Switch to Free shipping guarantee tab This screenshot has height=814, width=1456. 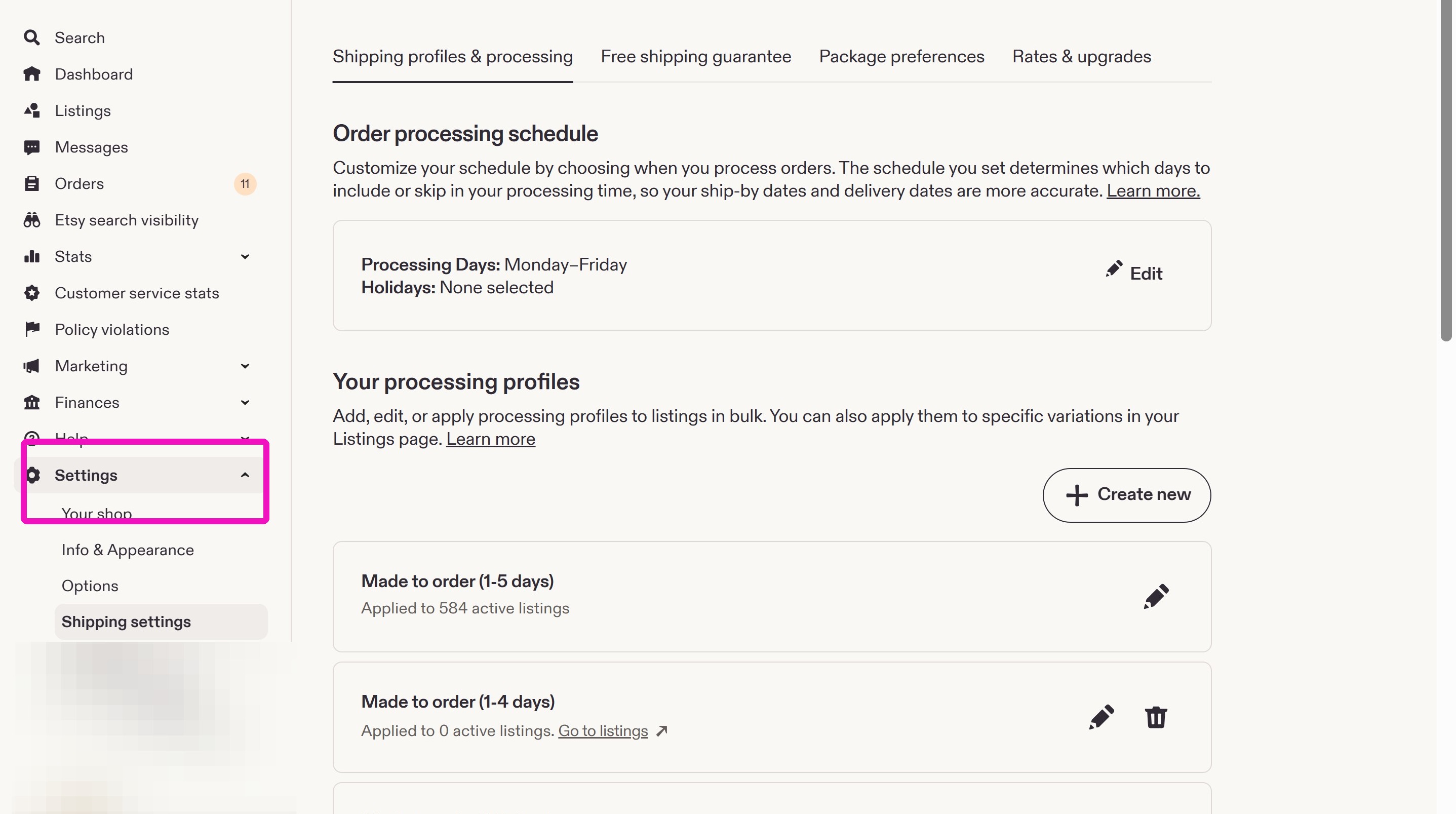pyautogui.click(x=696, y=57)
